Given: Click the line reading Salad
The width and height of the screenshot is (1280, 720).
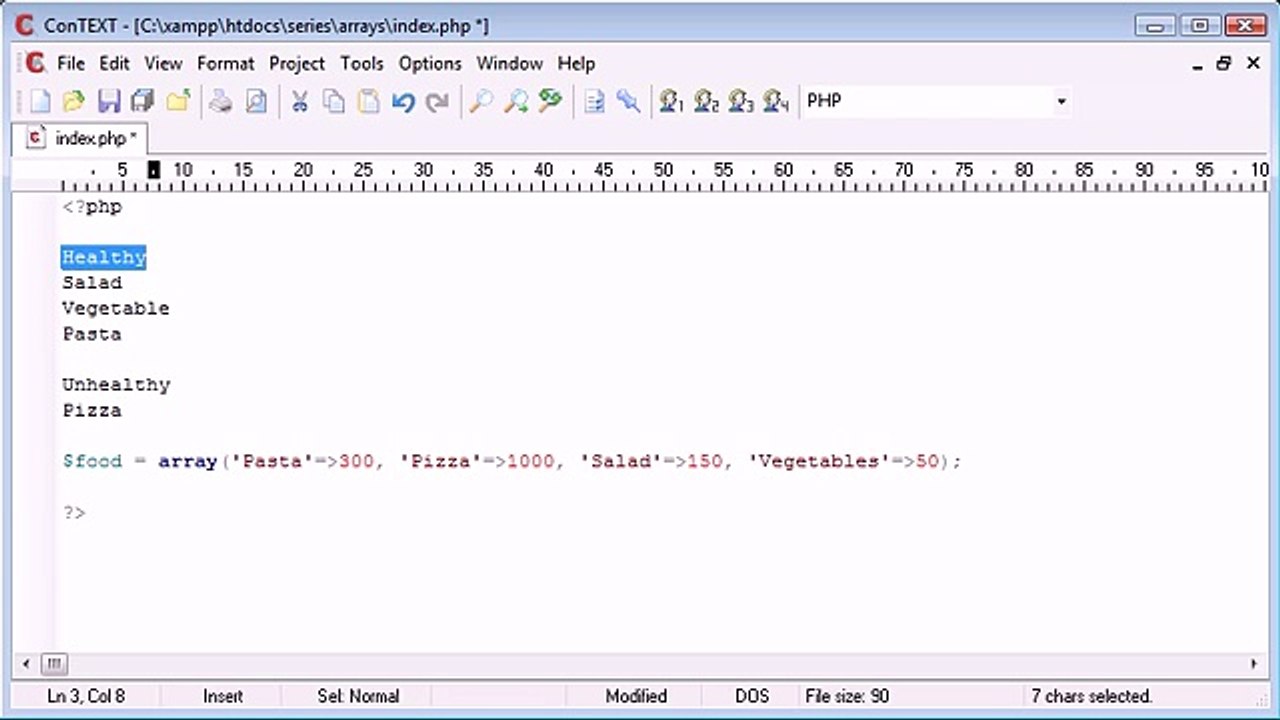Looking at the screenshot, I should click(92, 283).
